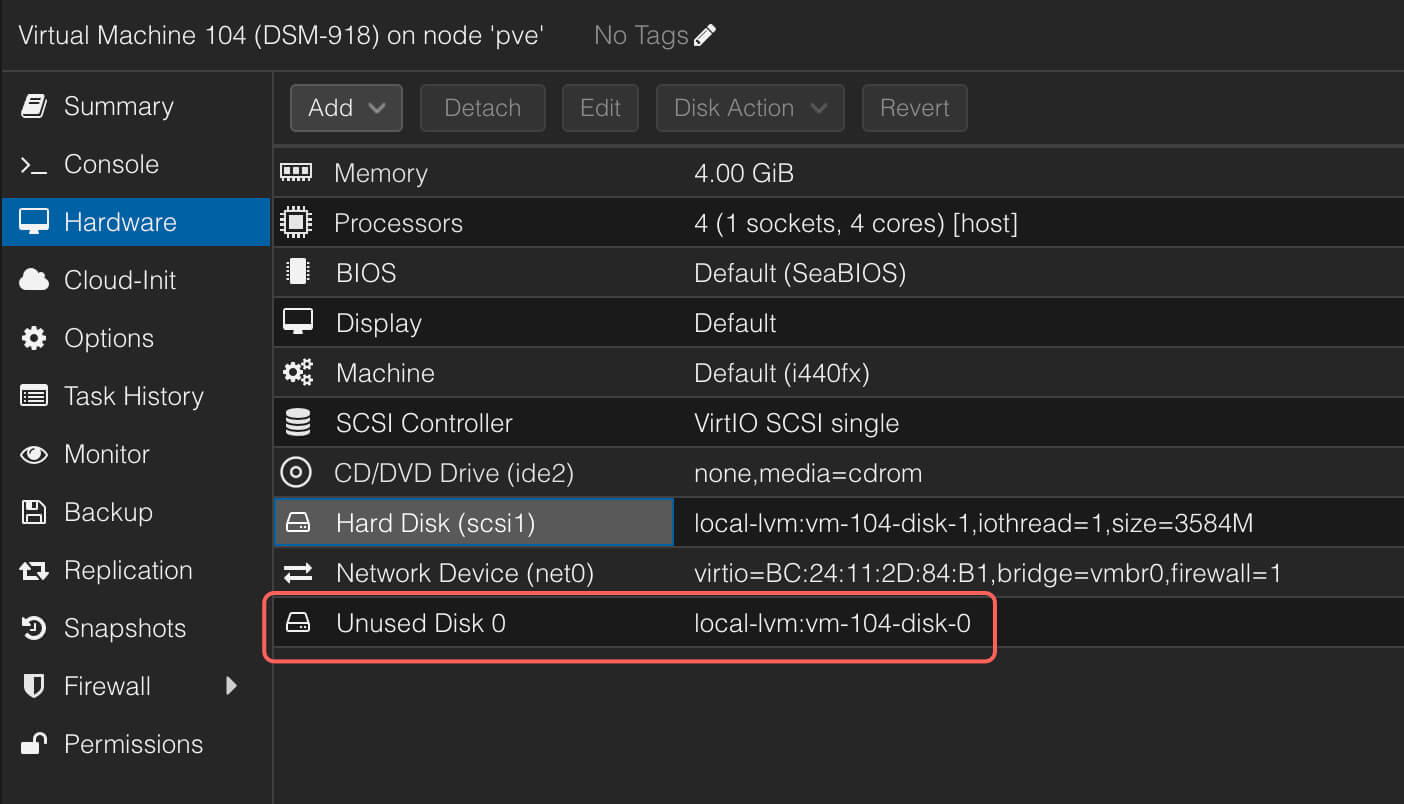1404x804 pixels.
Task: Open the Add hardware dropdown
Action: [x=346, y=108]
